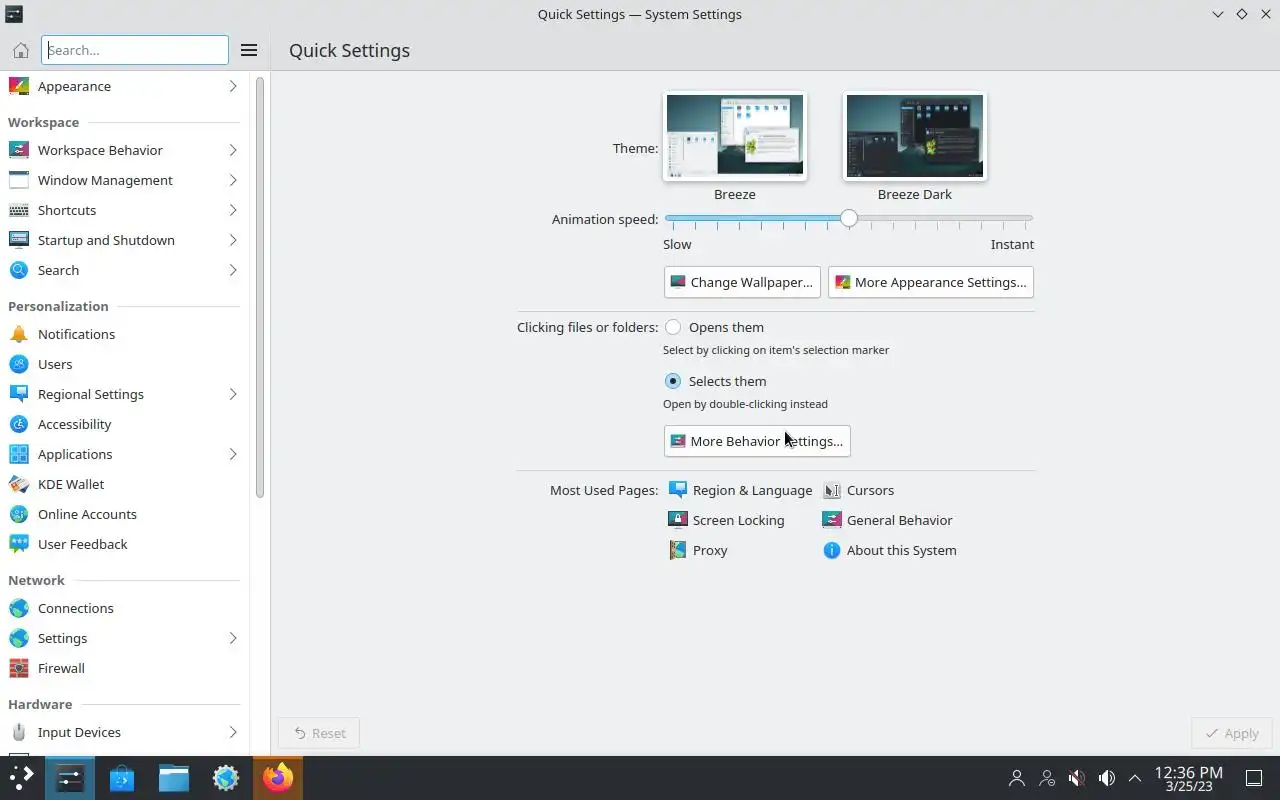Viewport: 1280px width, 800px height.
Task: Click the Show Desktop icon in taskbar
Action: [1254, 778]
